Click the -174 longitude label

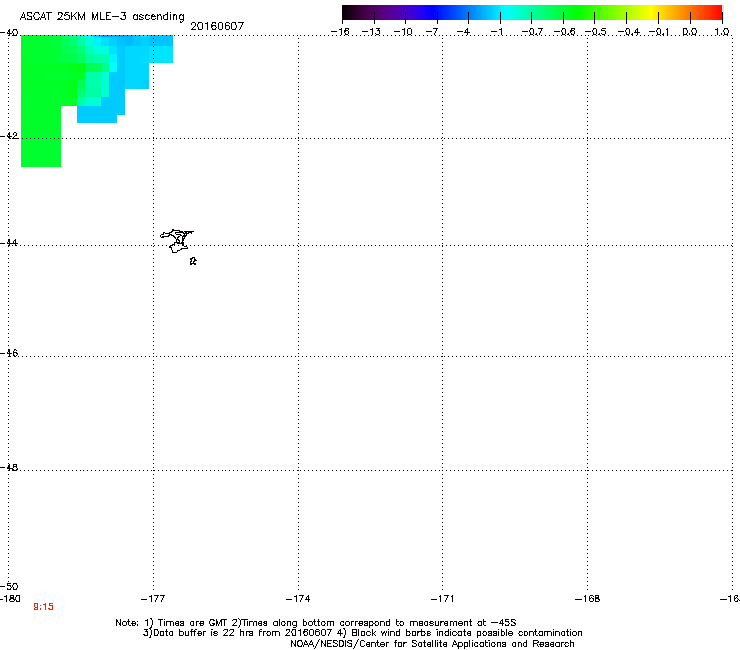[298, 599]
